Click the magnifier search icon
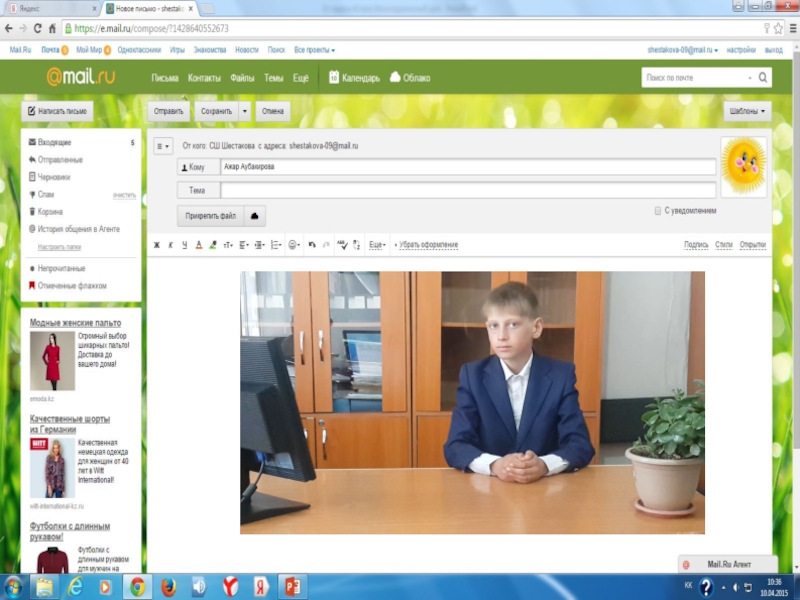 tap(763, 78)
